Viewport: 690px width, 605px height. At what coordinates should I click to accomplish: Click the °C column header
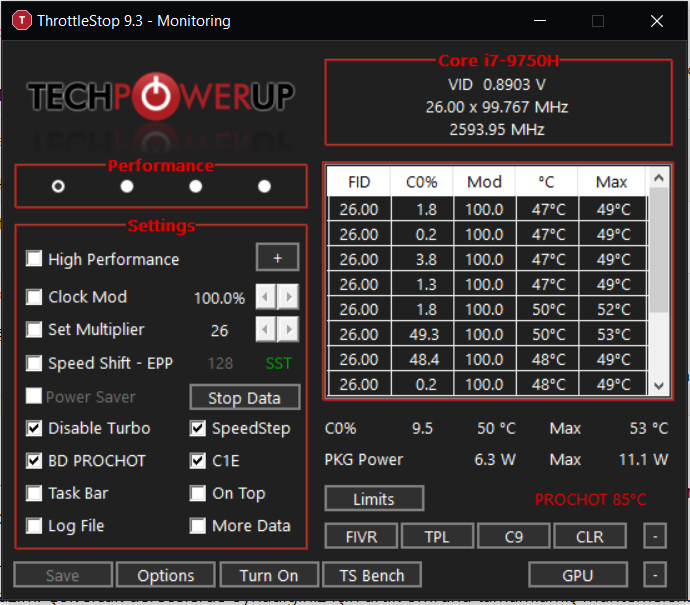click(547, 182)
